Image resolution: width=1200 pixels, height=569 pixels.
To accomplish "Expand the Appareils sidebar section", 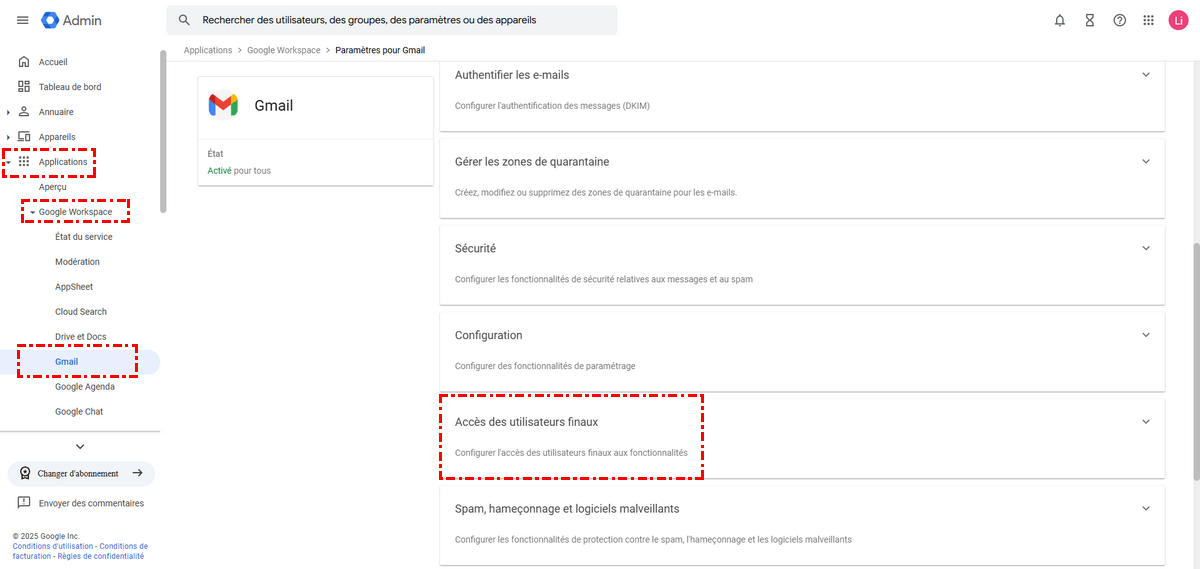I will pyautogui.click(x=8, y=137).
